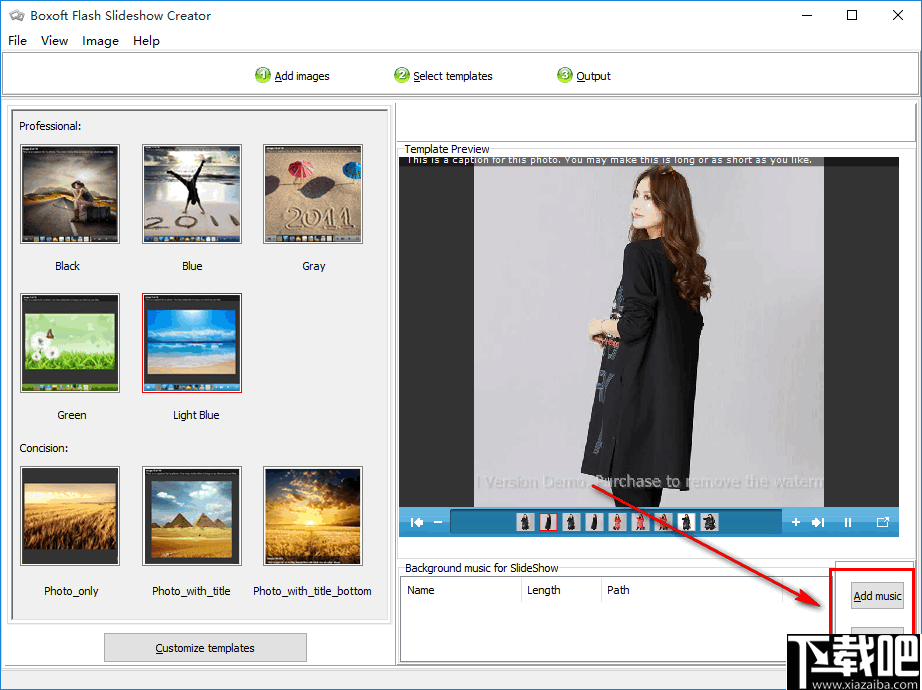Select the Blue professional template
This screenshot has height=690, width=922.
[x=191, y=194]
